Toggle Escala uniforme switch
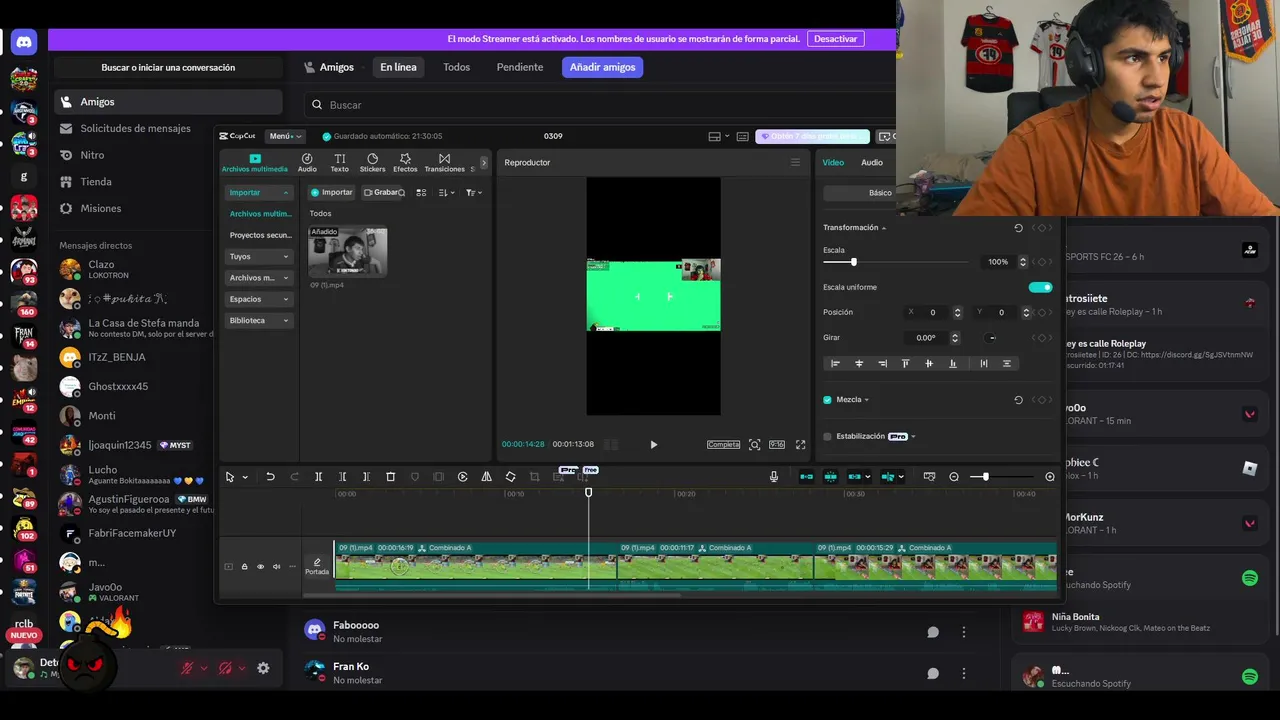Viewport: 1280px width, 720px height. coord(1040,287)
